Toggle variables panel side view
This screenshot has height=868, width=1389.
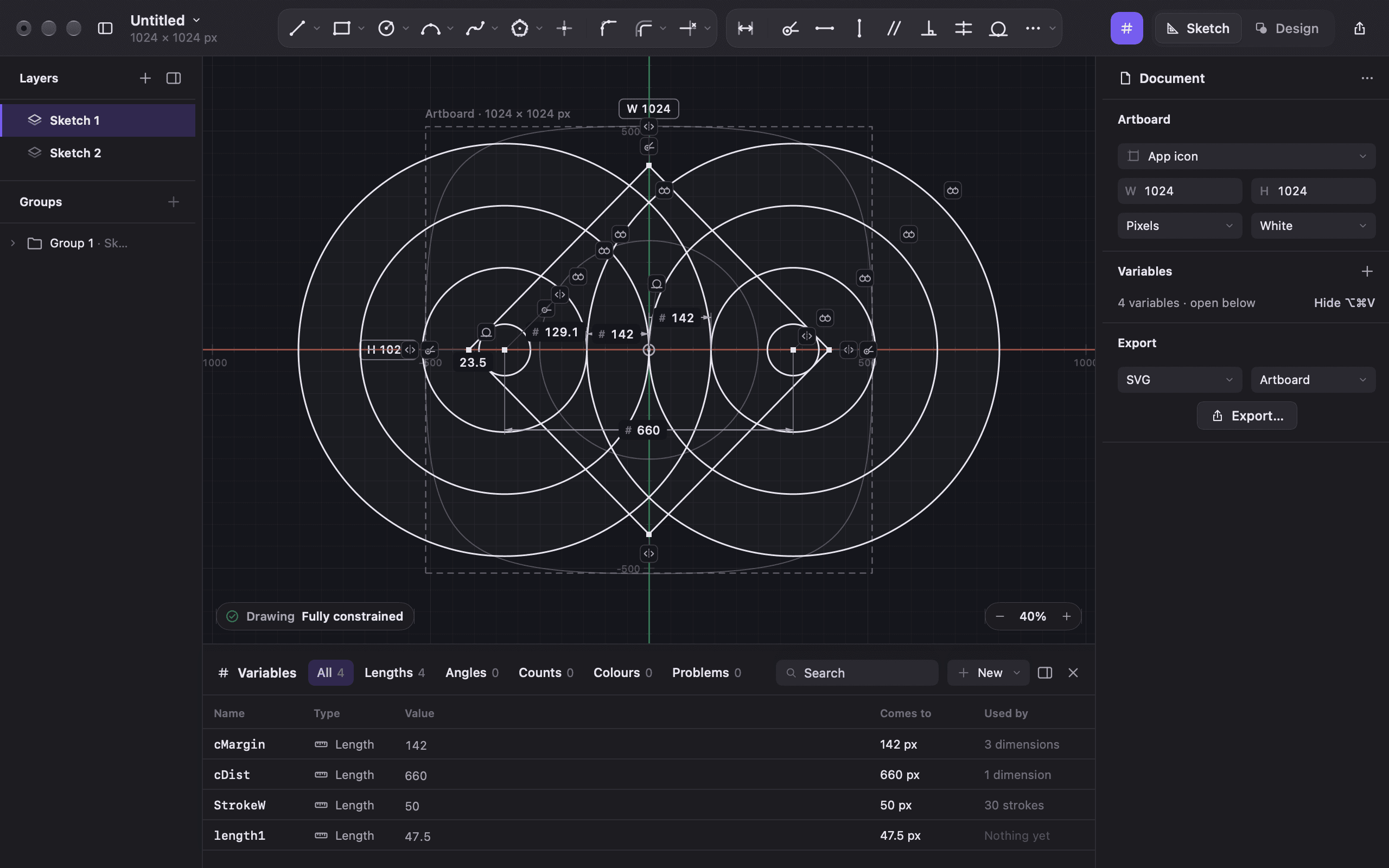click(1044, 673)
